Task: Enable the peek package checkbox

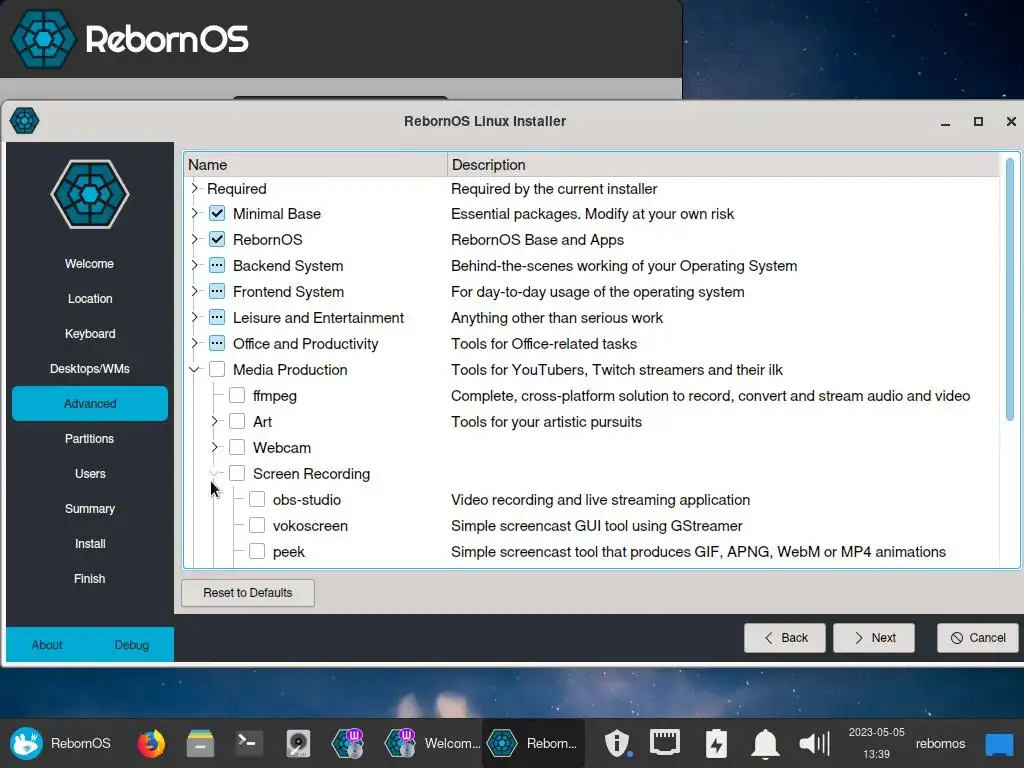Action: [x=257, y=552]
